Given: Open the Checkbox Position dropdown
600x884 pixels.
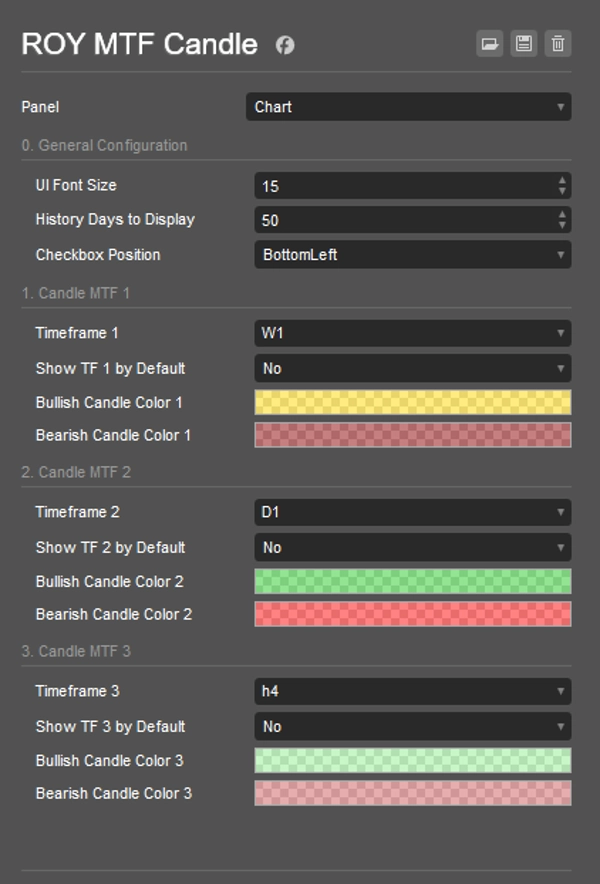Looking at the screenshot, I should pyautogui.click(x=412, y=255).
